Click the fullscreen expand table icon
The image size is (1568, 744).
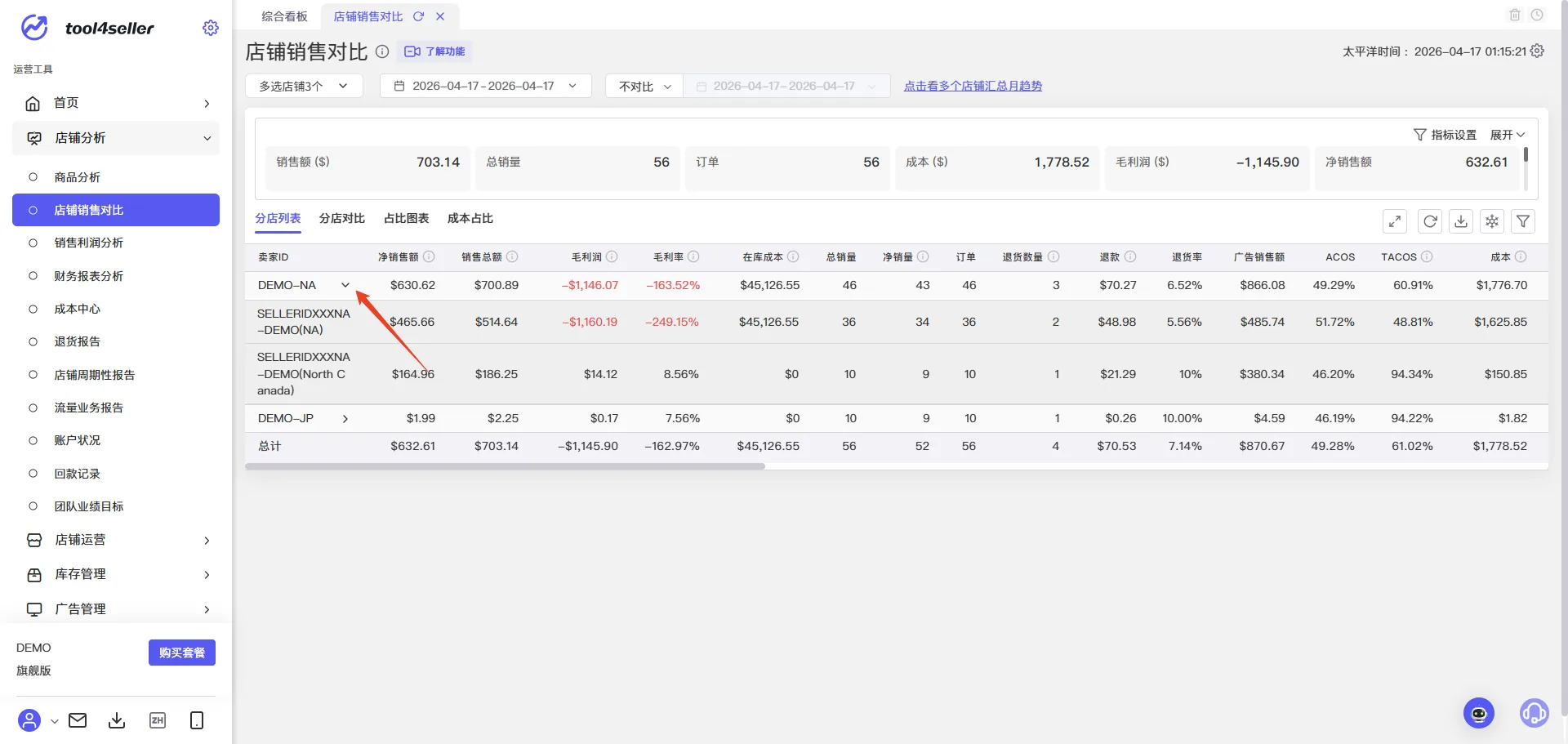point(1395,221)
